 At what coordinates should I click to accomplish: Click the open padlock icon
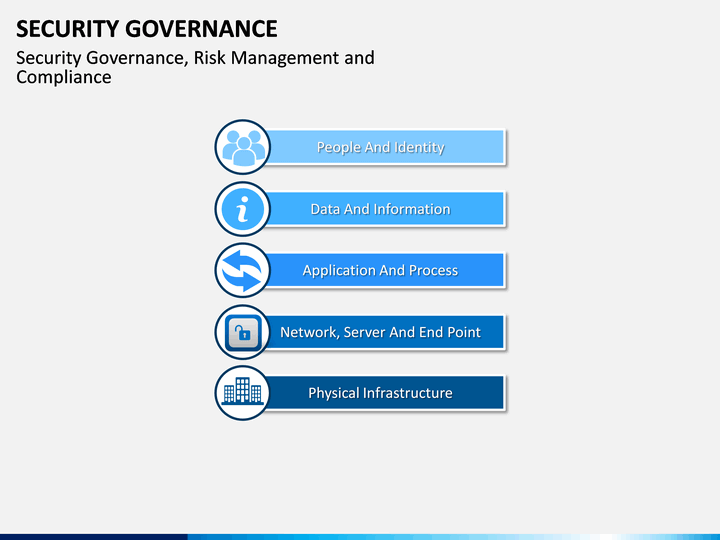pyautogui.click(x=243, y=332)
